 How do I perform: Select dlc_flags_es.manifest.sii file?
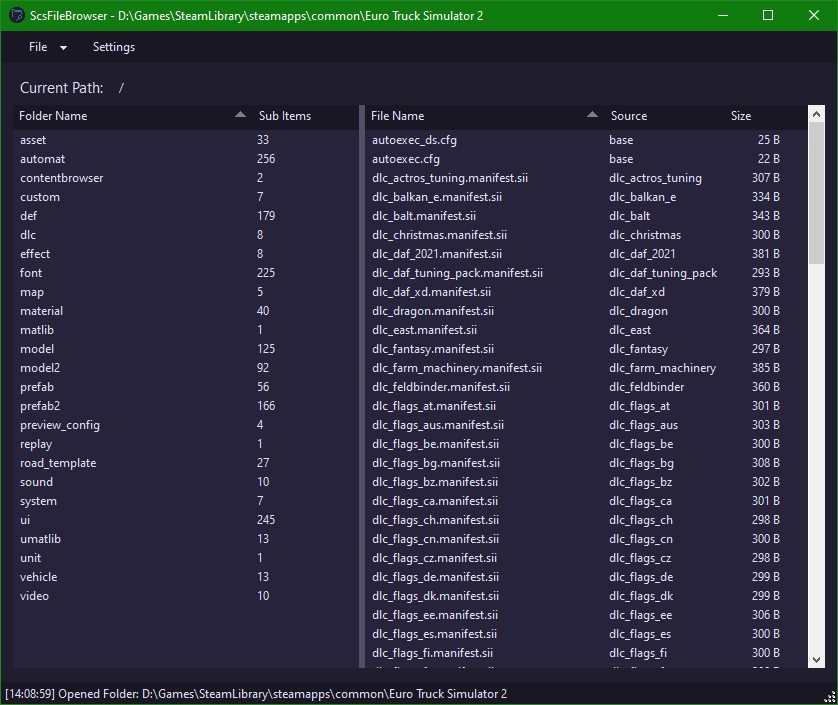587,634
